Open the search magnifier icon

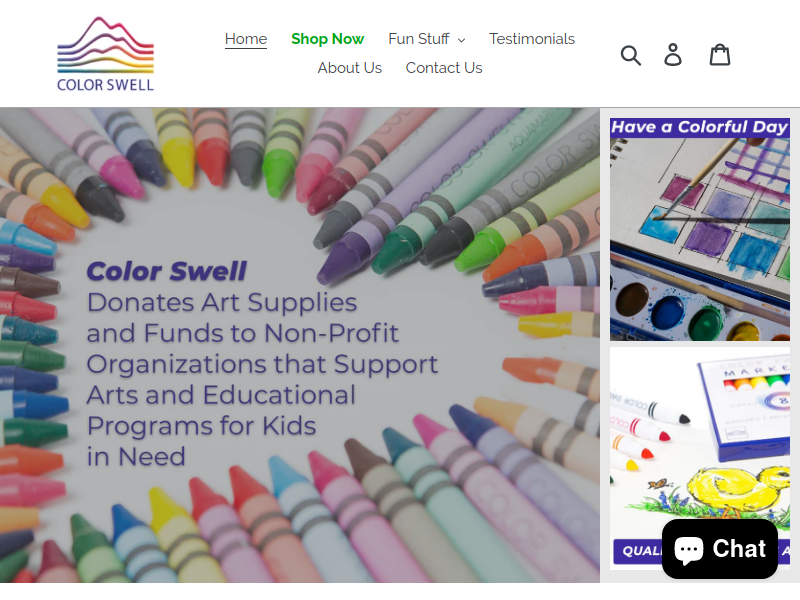point(631,55)
